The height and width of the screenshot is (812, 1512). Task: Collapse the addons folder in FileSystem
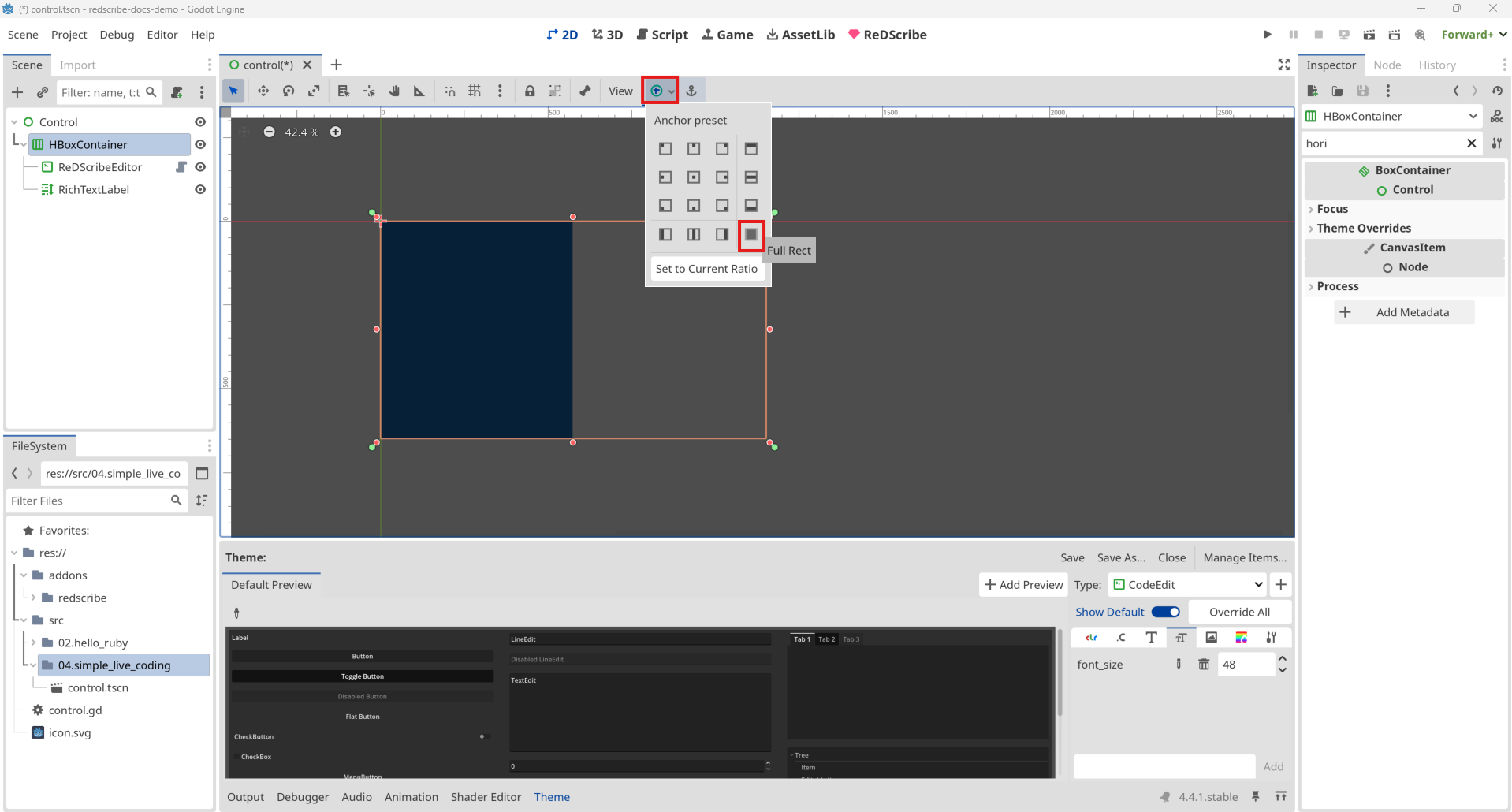coord(24,575)
